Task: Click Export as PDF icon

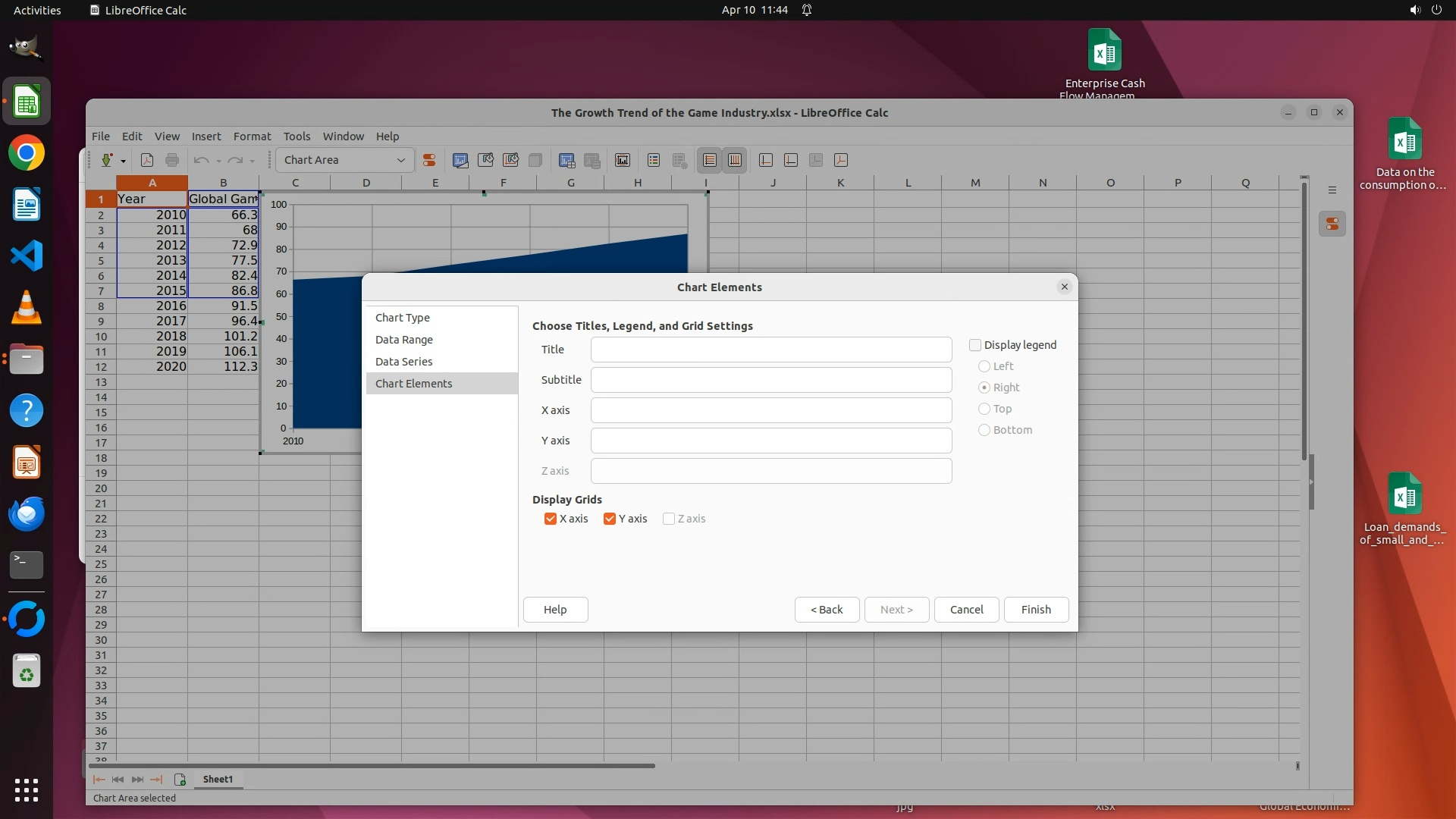Action: [147, 160]
